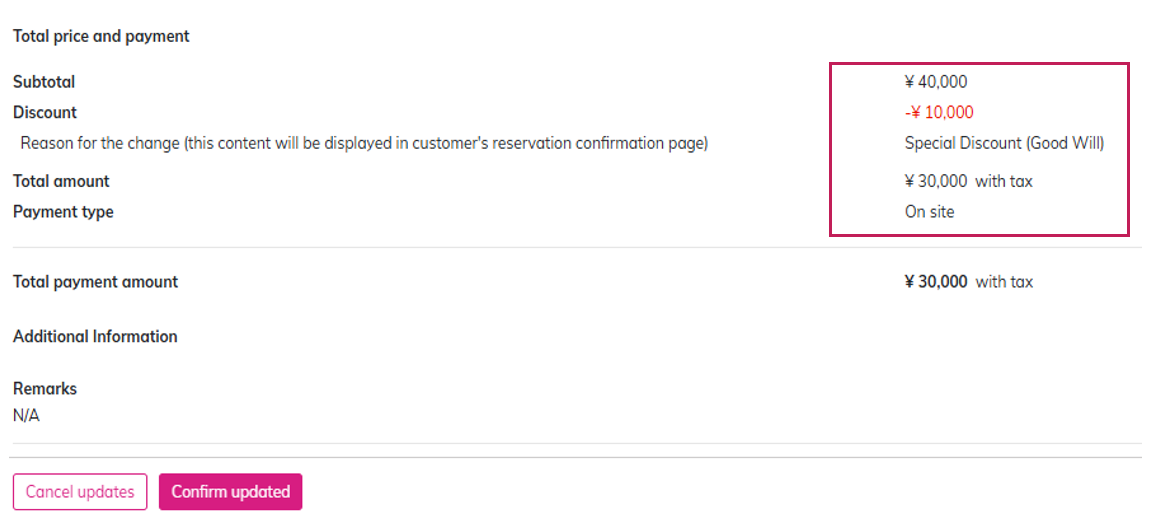1159x519 pixels.
Task: Click "with tax" in the Total amount row
Action: pyautogui.click(x=1004, y=181)
